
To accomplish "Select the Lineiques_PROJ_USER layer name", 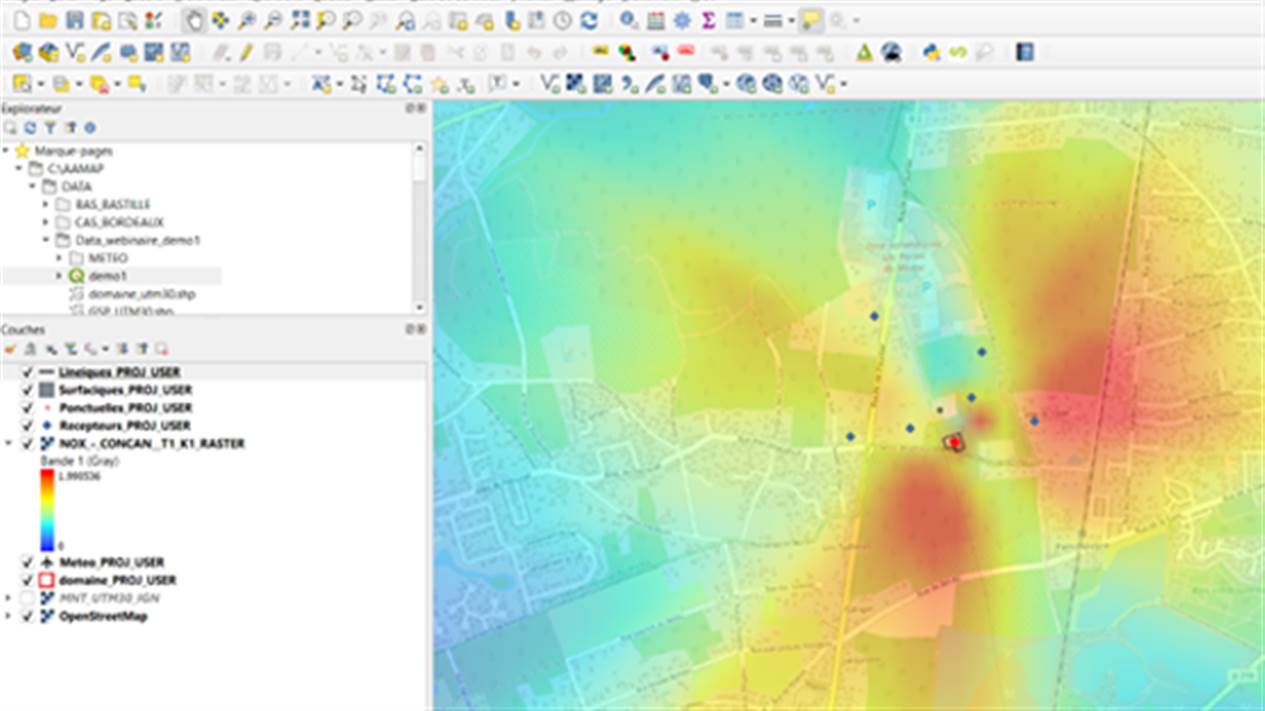I will [x=120, y=372].
